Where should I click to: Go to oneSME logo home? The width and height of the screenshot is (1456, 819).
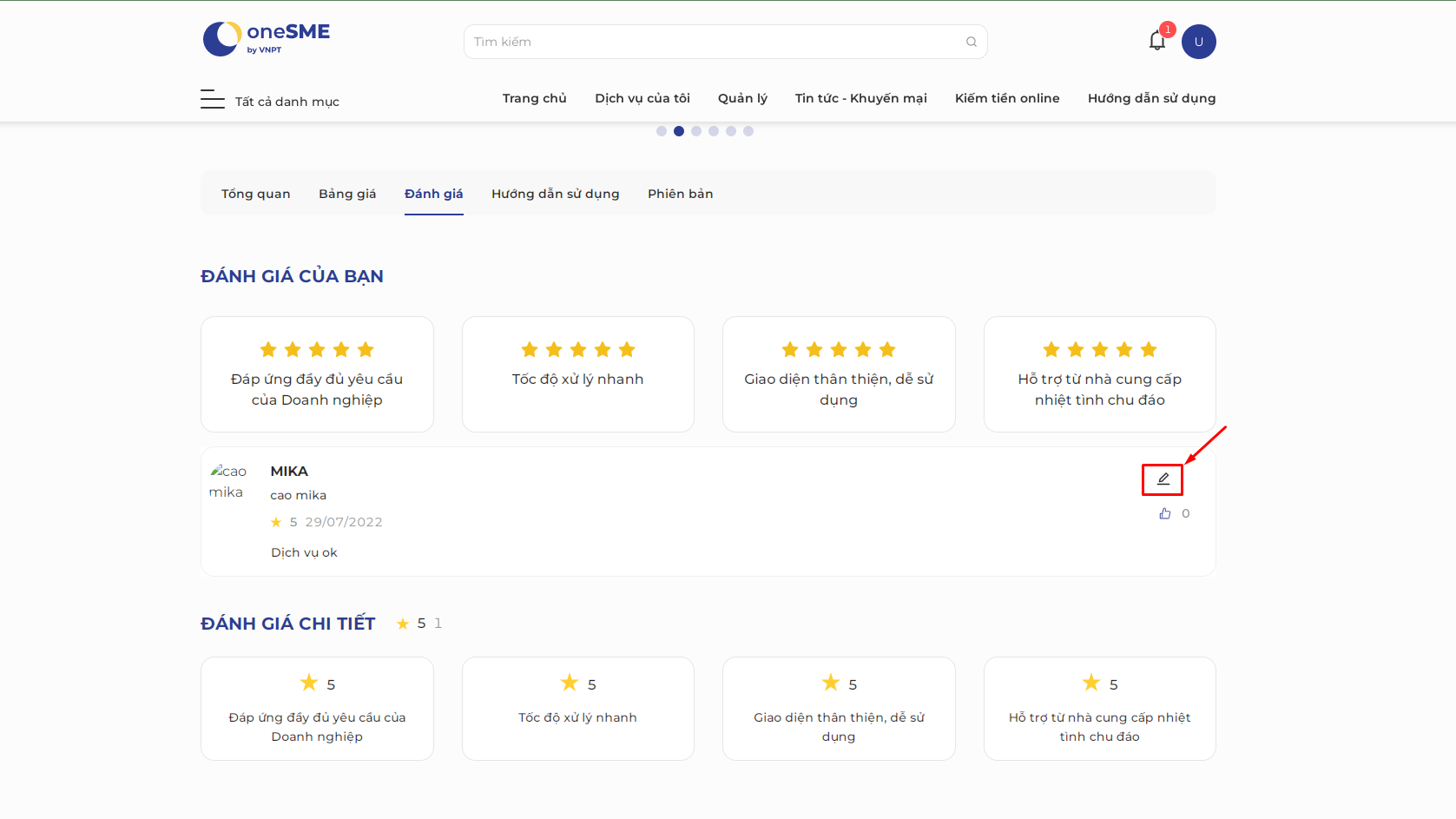[x=267, y=39]
